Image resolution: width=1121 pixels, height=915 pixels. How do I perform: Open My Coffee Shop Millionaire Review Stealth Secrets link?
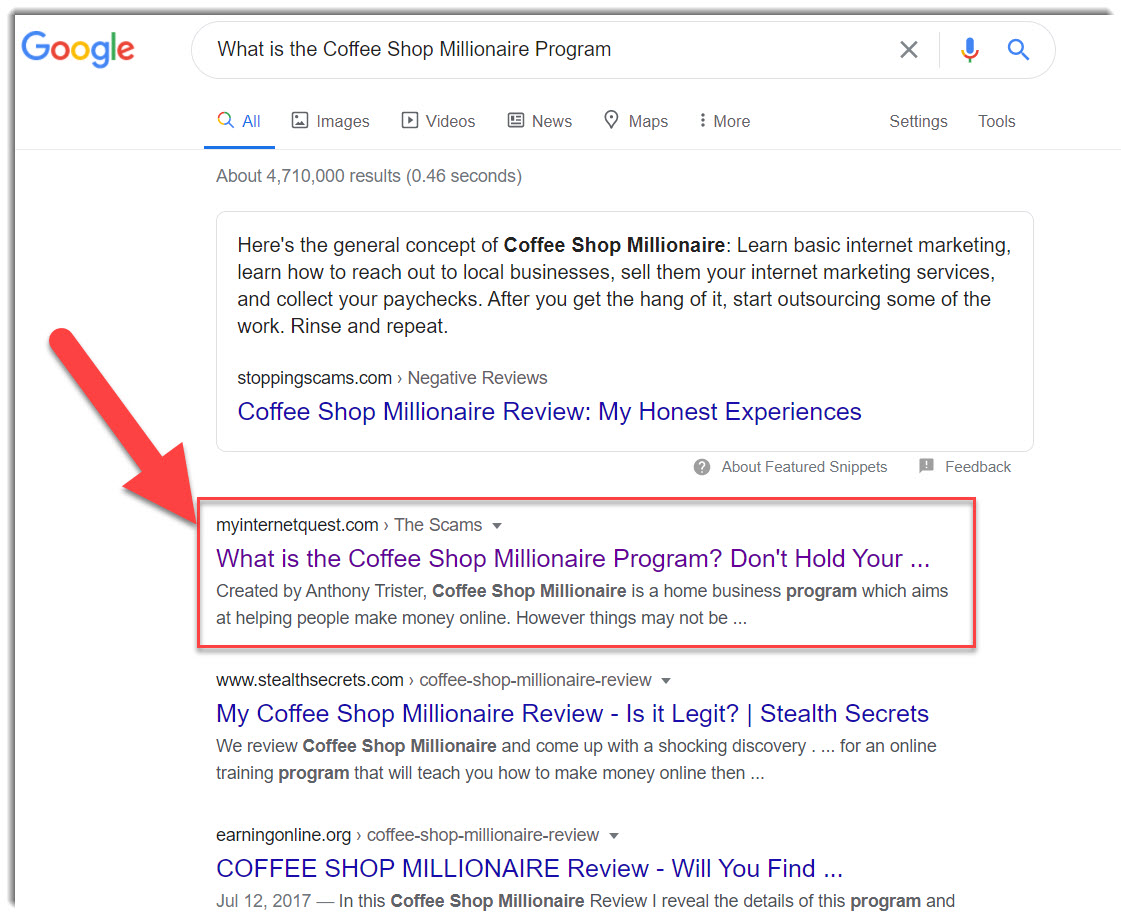click(572, 713)
